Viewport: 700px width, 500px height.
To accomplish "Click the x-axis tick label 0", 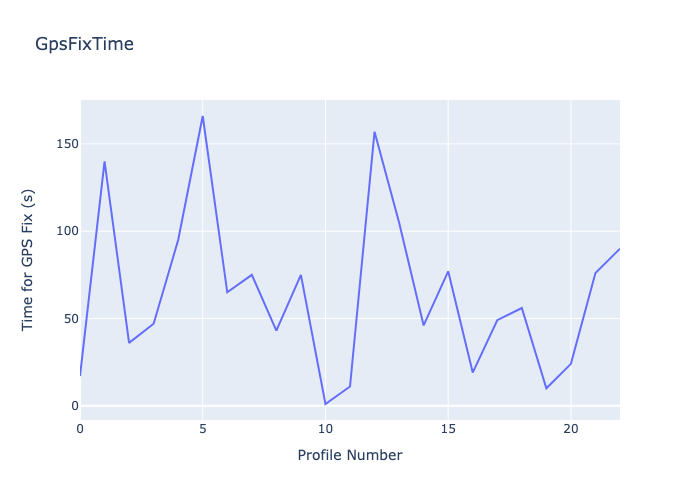I will click(80, 428).
